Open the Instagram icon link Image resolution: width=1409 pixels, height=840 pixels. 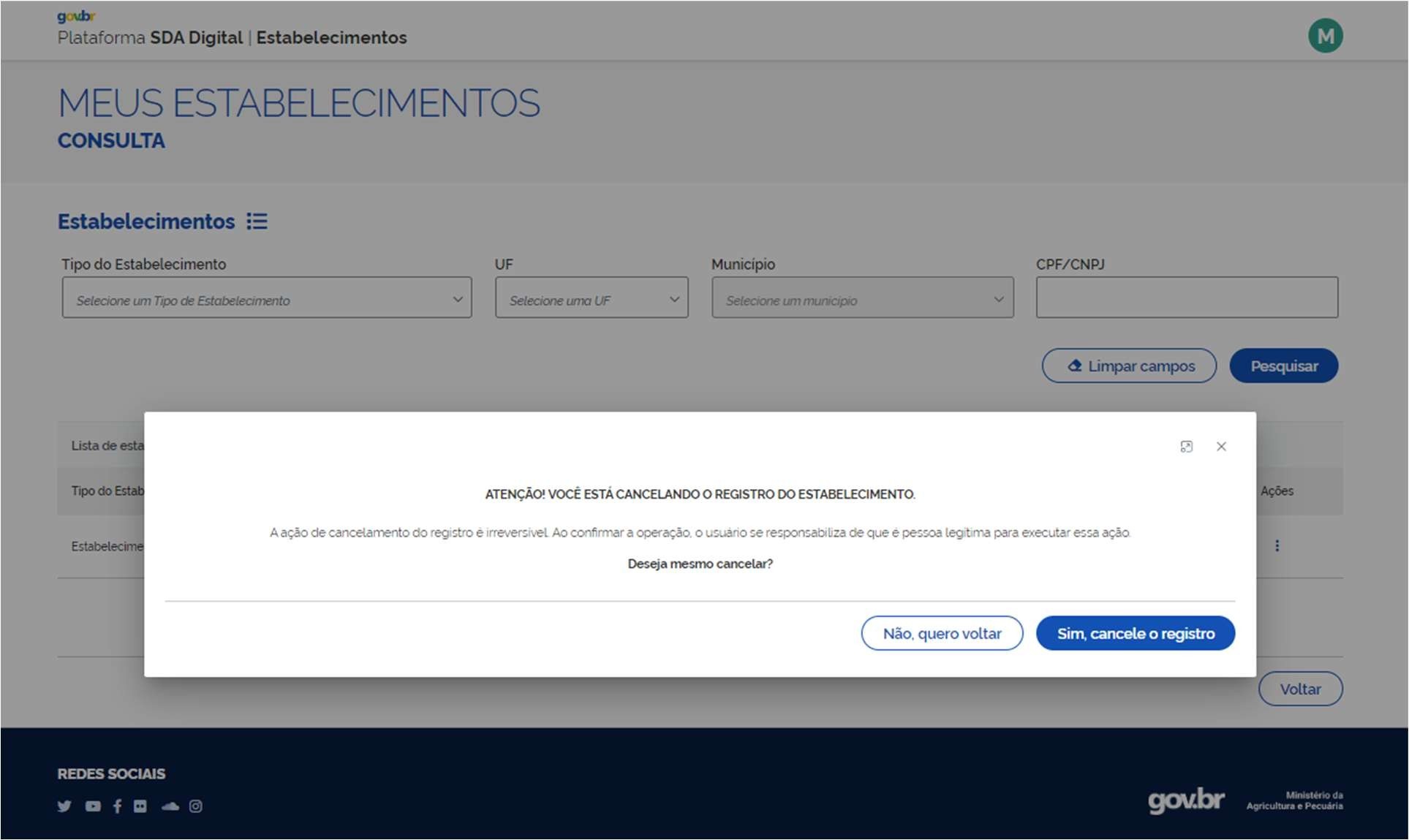click(x=196, y=806)
